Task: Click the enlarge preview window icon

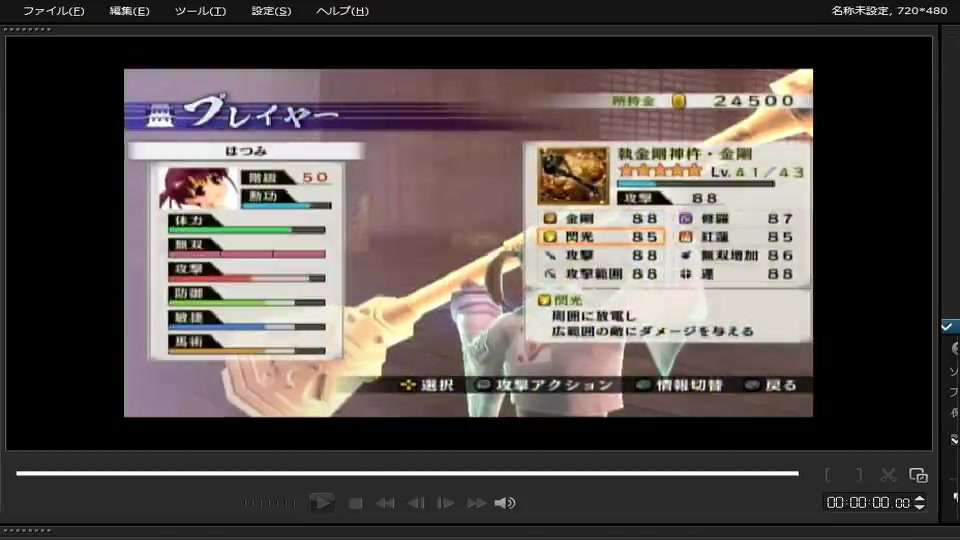Action: 918,475
